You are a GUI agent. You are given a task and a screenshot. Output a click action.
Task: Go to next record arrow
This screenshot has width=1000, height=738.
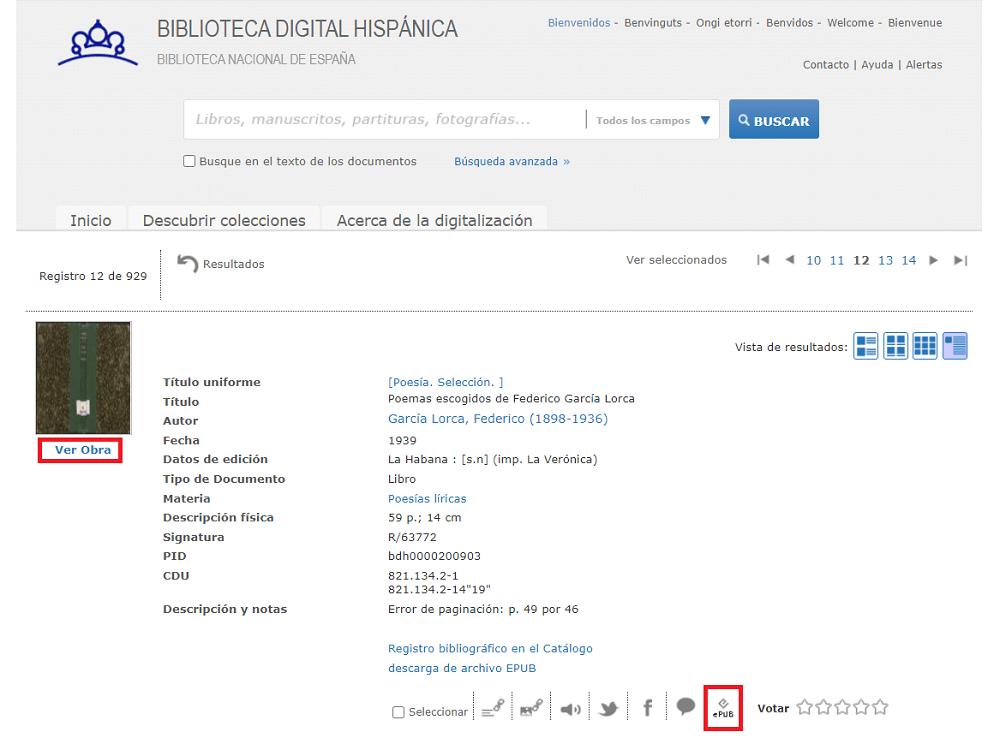point(933,260)
